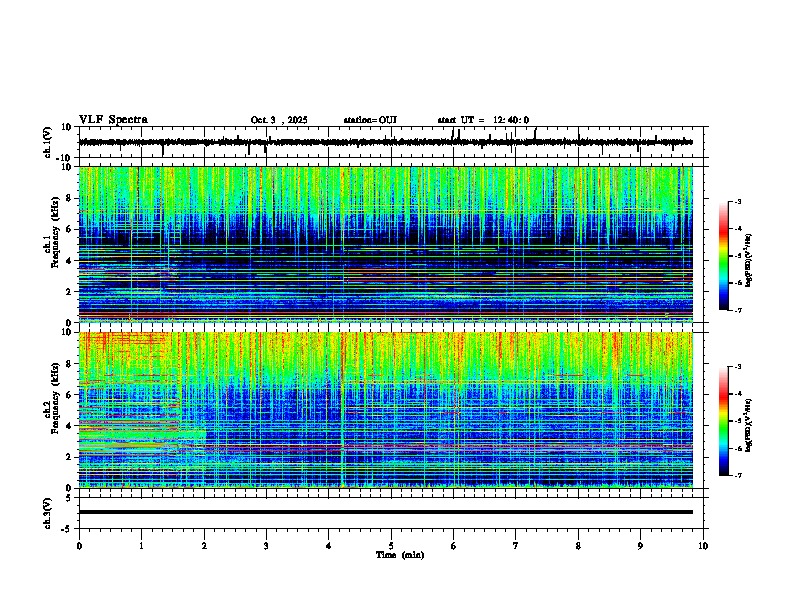Click the 'Time (min)' axis label
The height and width of the screenshot is (612, 792).
(400, 555)
